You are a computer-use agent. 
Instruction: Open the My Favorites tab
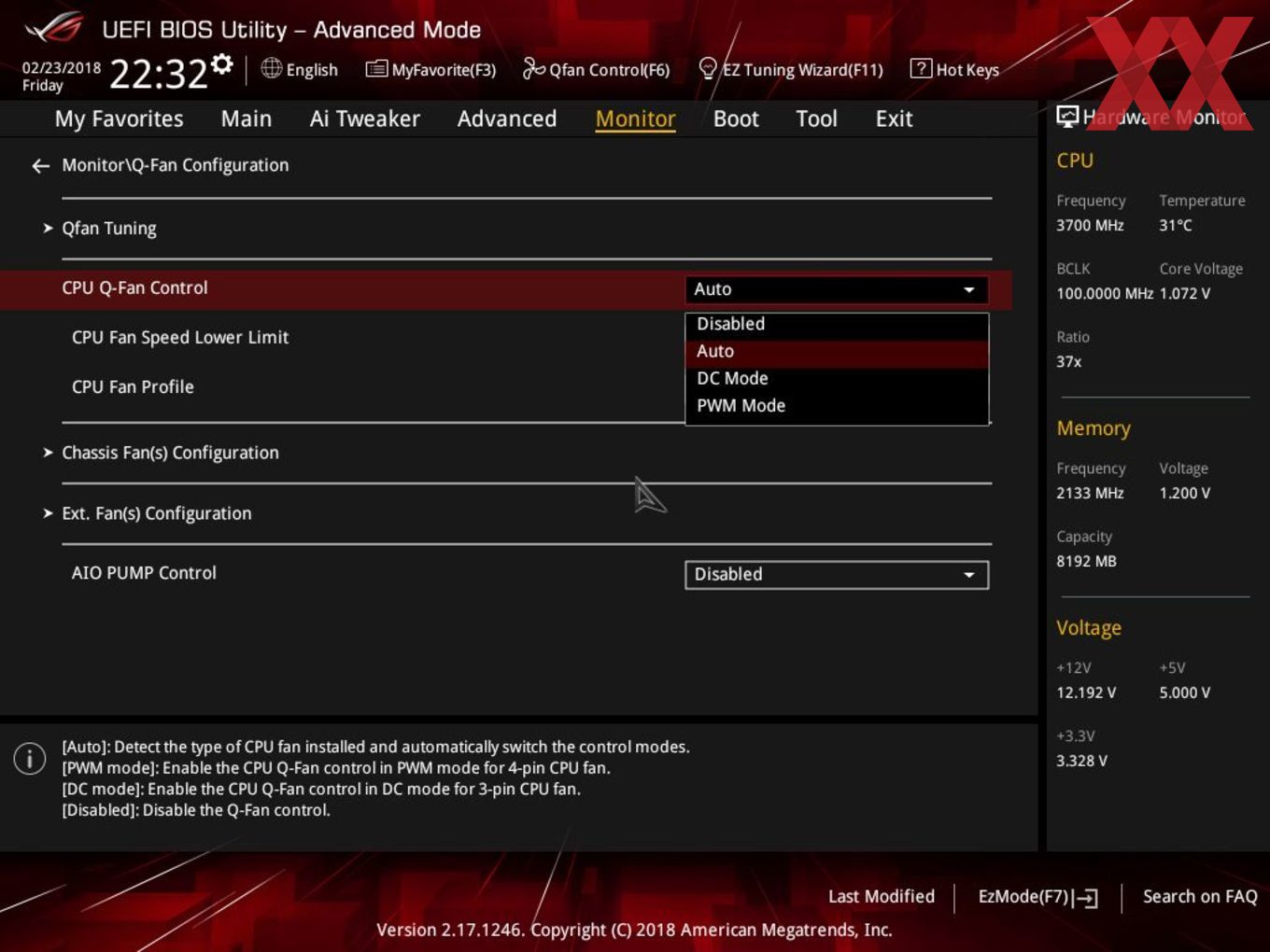(119, 119)
